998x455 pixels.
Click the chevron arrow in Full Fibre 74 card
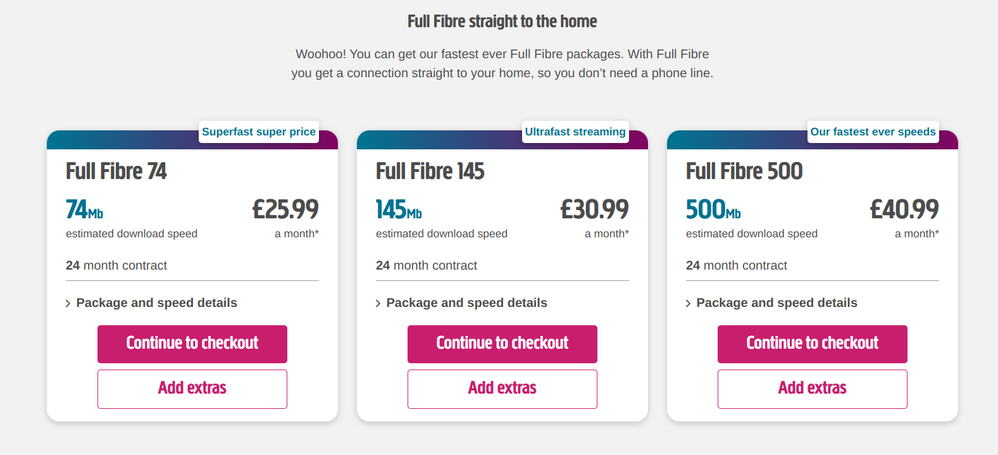tap(68, 303)
